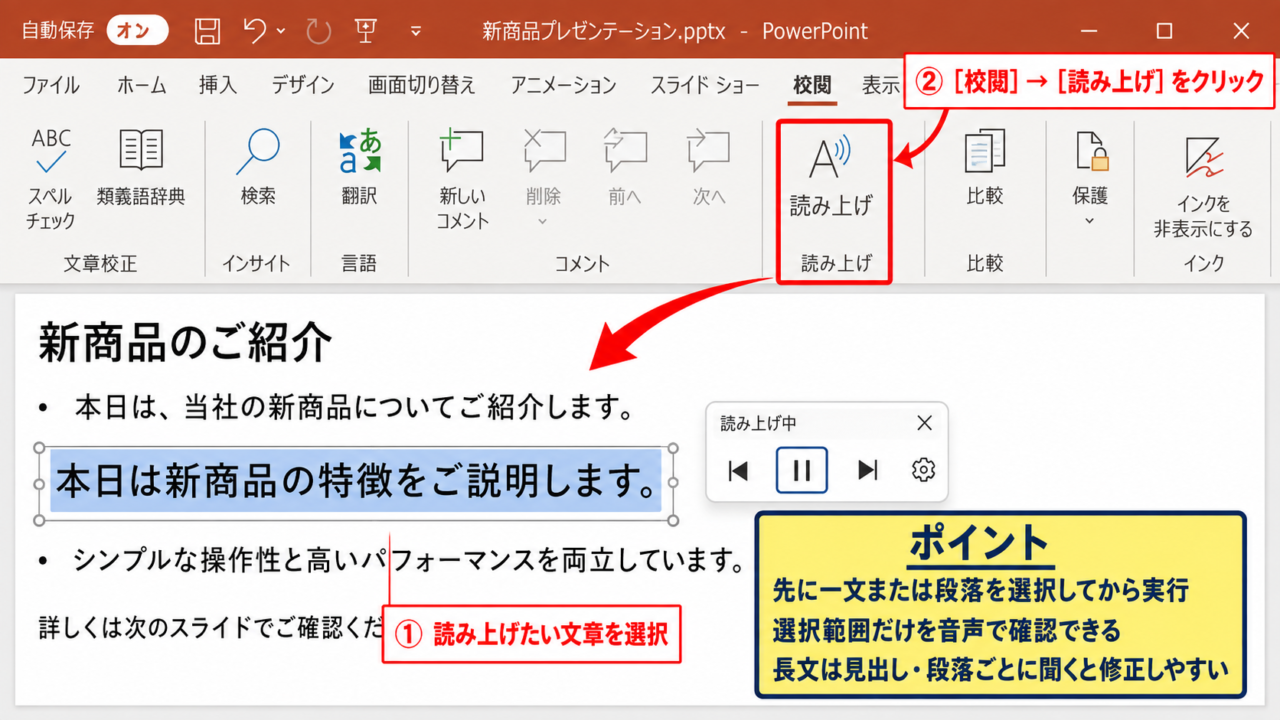Open read aloud settings gear
The width and height of the screenshot is (1280, 720).
(x=923, y=470)
